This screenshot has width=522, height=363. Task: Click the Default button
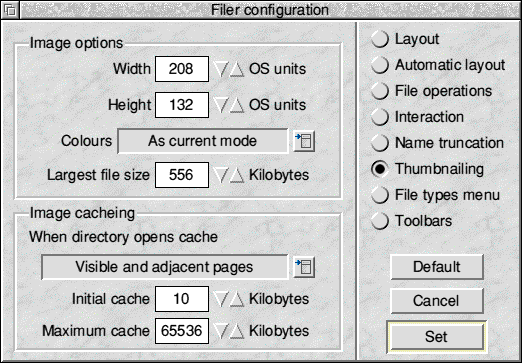(x=437, y=267)
